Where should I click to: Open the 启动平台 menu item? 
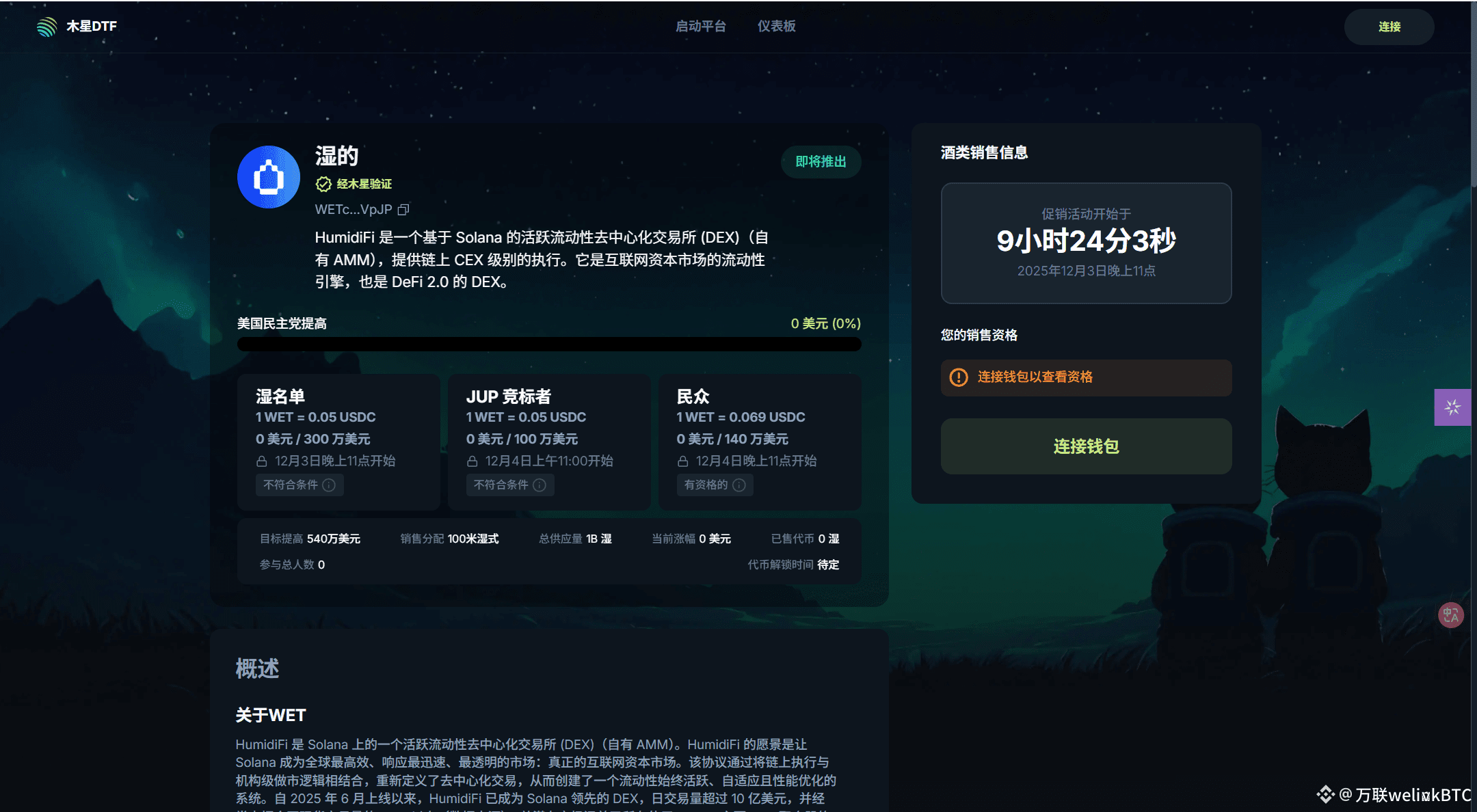[x=700, y=26]
